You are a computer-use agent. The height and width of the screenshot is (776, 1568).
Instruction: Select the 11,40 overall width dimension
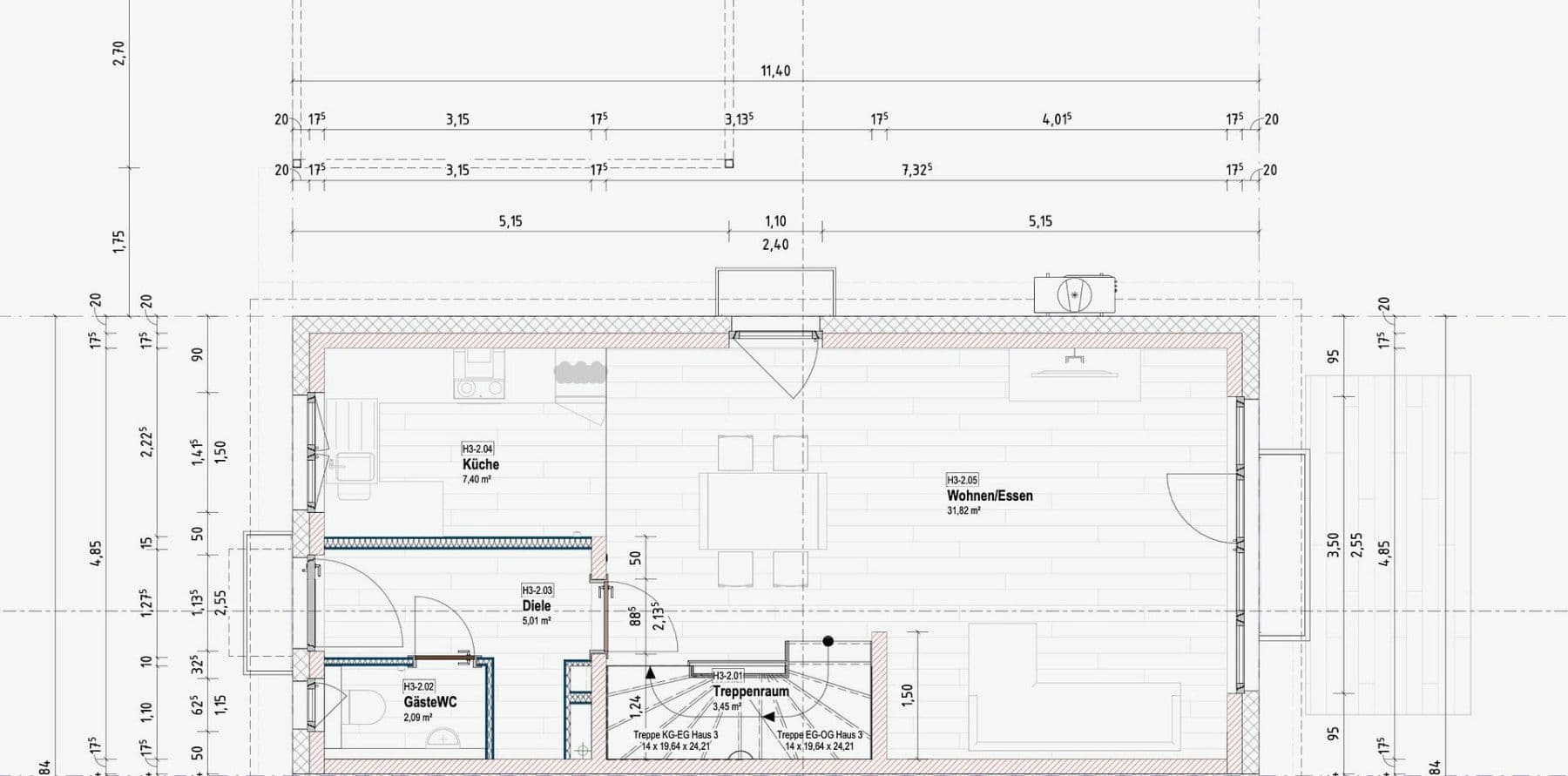click(775, 71)
